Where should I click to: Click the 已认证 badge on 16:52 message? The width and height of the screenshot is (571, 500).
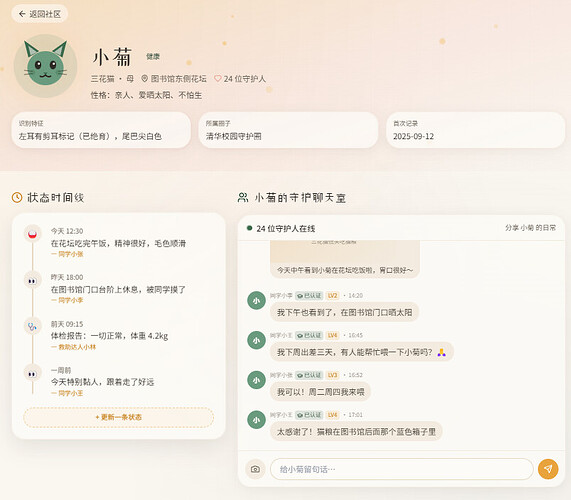coord(309,375)
